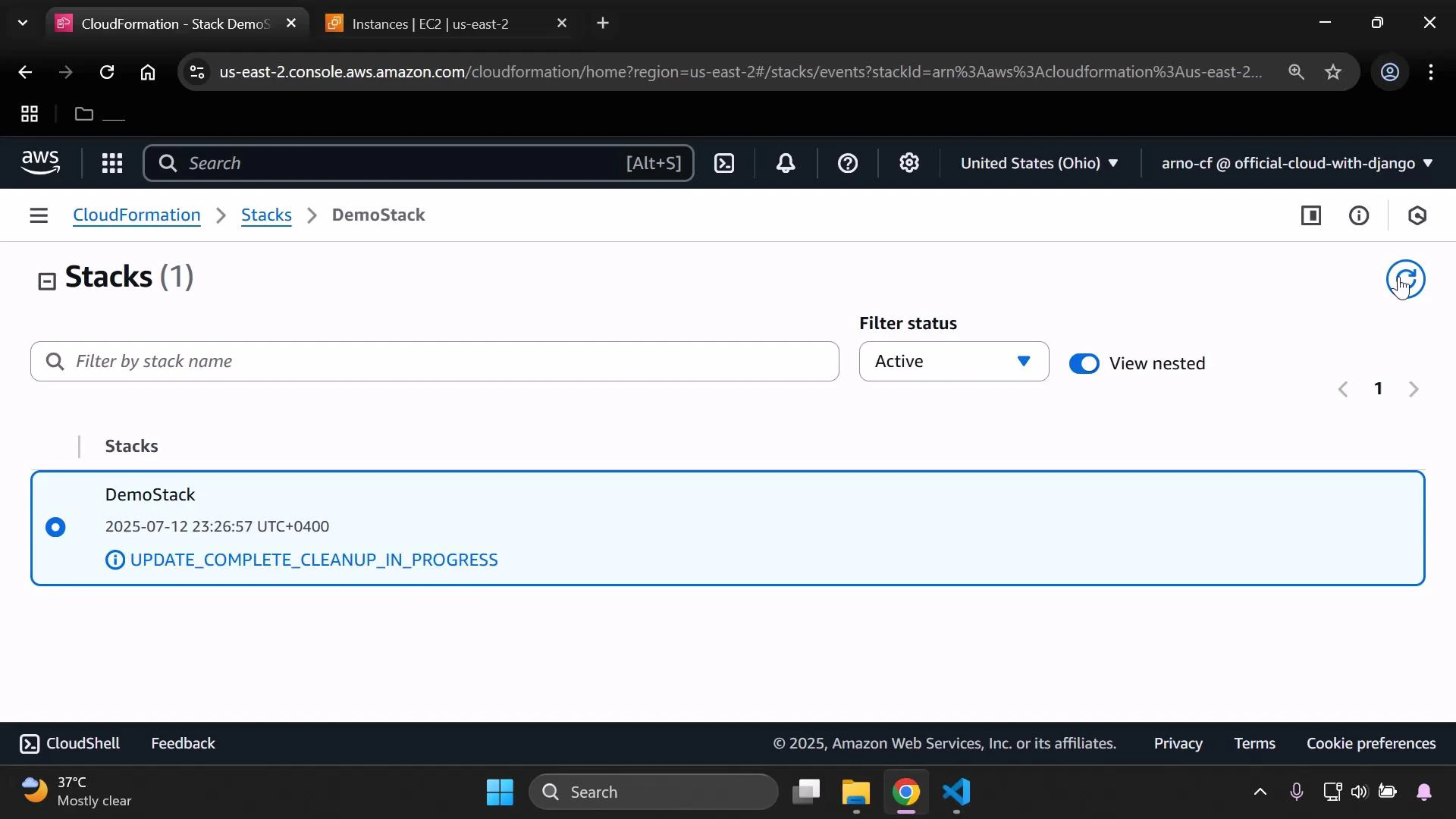Collapse the Stacks panel with minus icon

[x=47, y=281]
